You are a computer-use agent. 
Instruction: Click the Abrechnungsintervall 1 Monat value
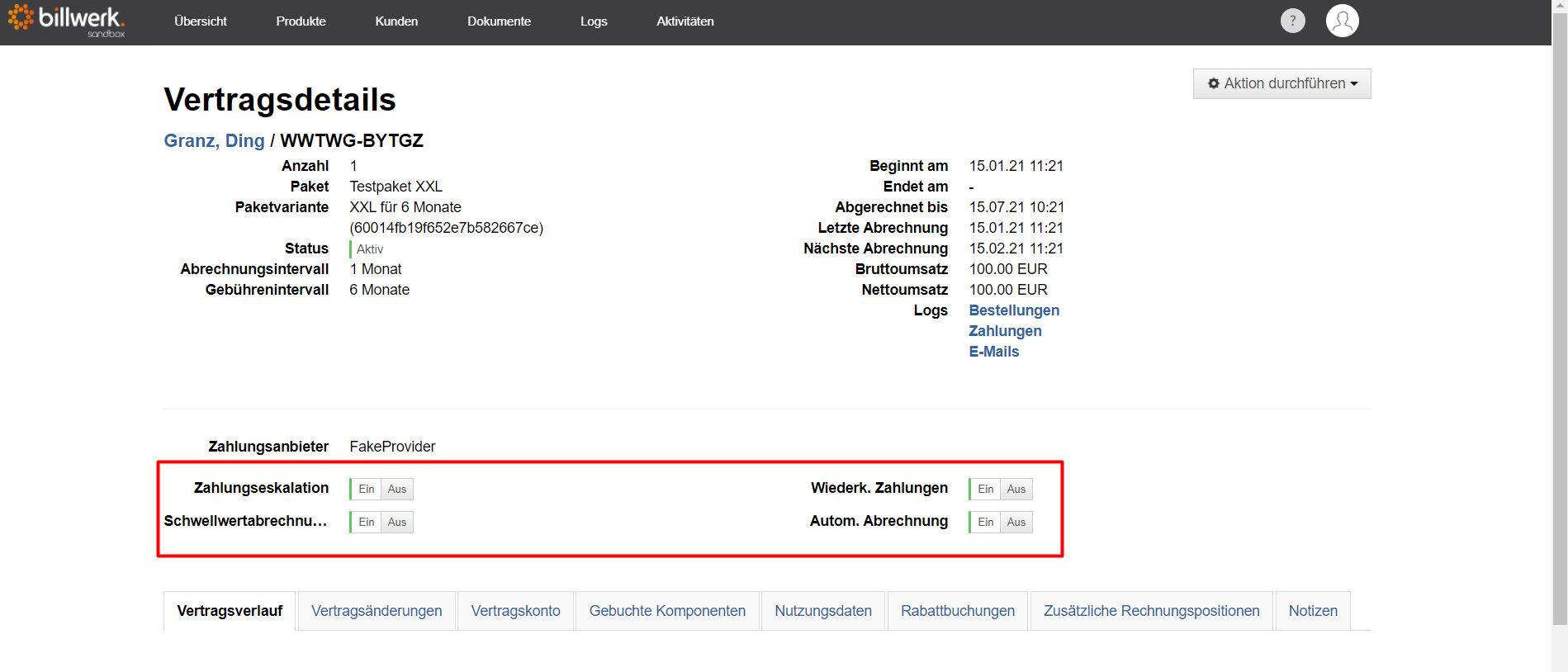pos(376,269)
